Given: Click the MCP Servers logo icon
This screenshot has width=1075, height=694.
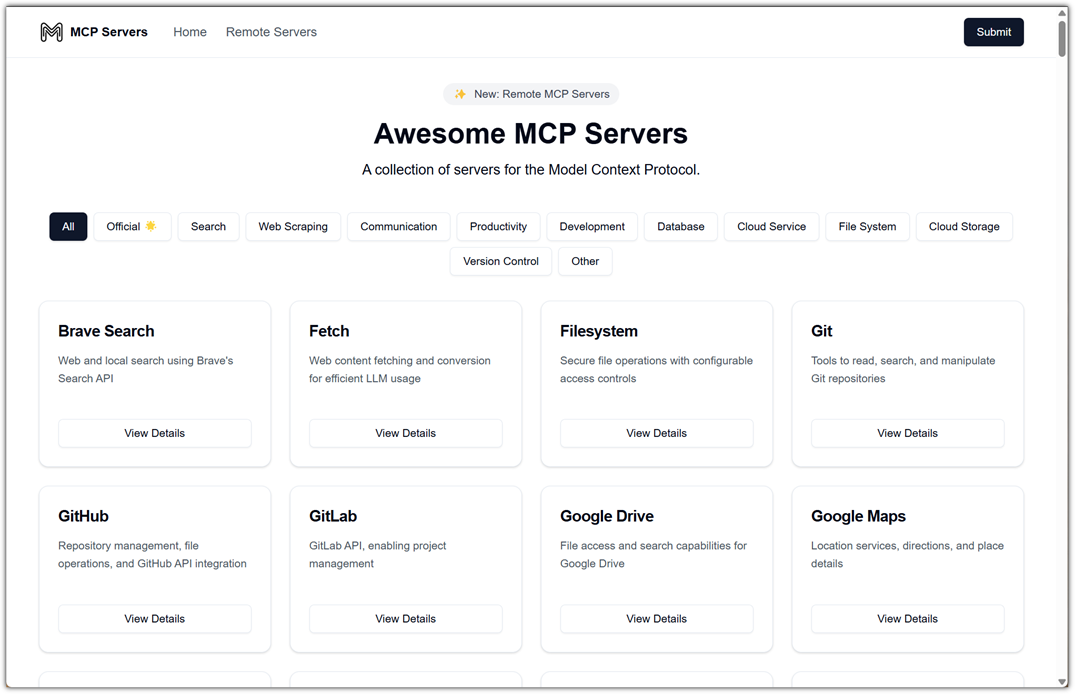Looking at the screenshot, I should pos(51,32).
